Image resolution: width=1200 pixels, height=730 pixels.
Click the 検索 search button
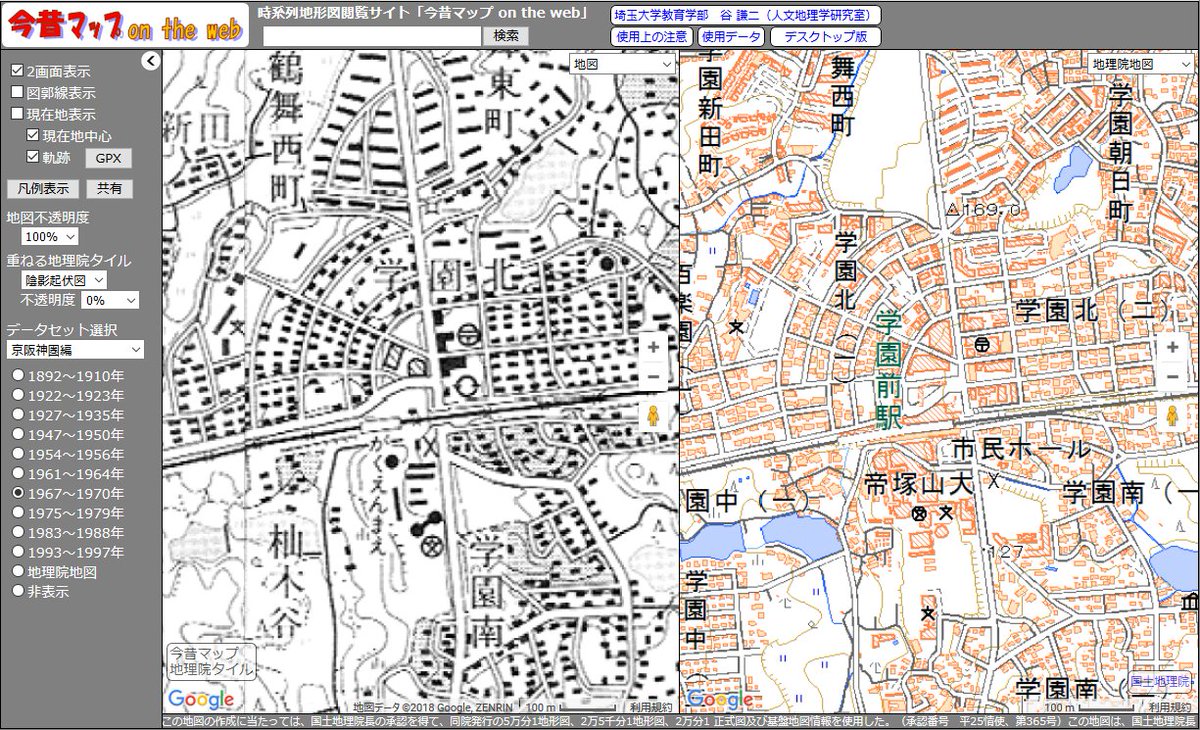pos(506,35)
